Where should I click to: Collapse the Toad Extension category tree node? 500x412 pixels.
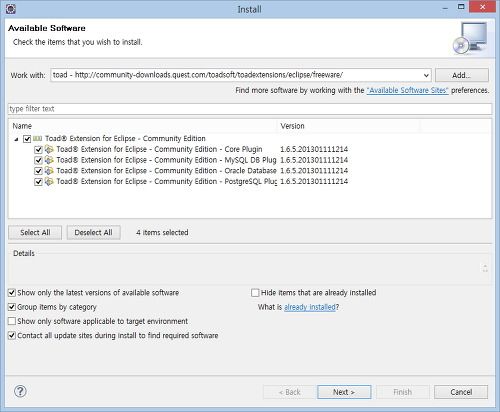pyautogui.click(x=16, y=139)
